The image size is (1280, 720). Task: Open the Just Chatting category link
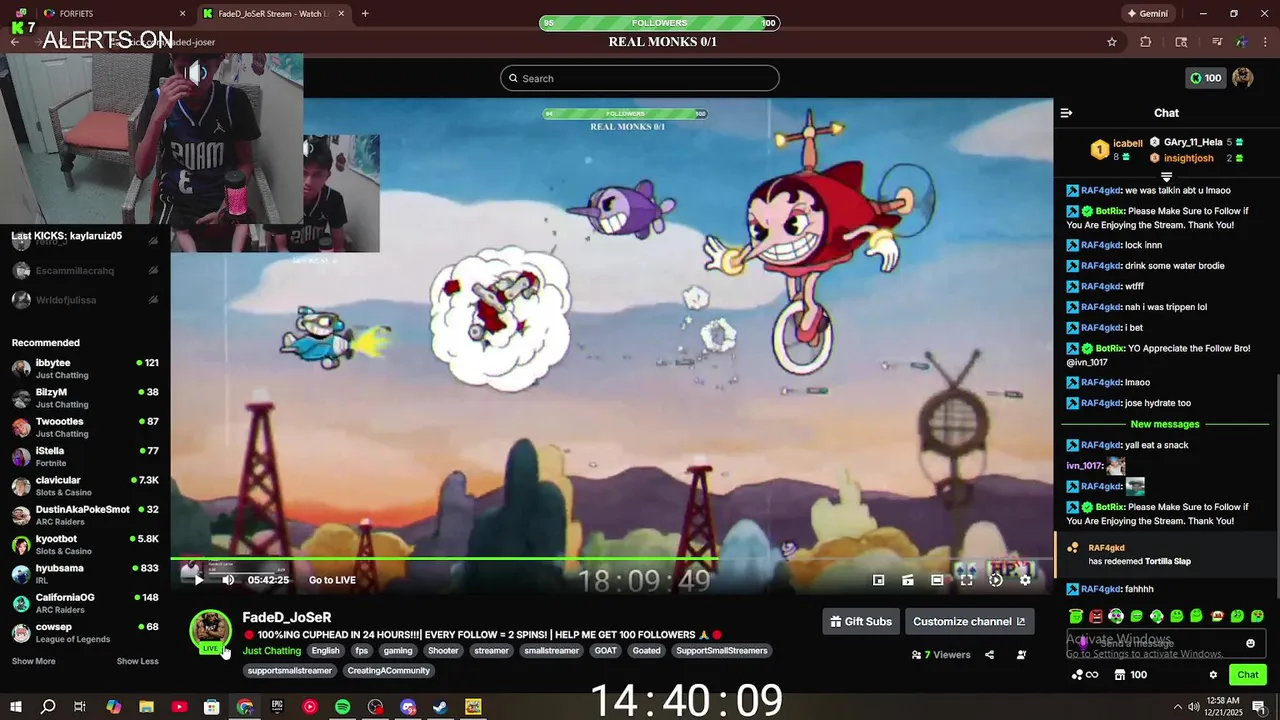pos(271,651)
